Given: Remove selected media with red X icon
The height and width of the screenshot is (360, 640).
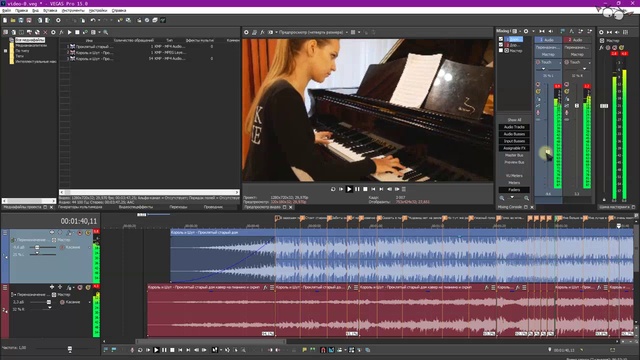Looking at the screenshot, I should (45, 32).
